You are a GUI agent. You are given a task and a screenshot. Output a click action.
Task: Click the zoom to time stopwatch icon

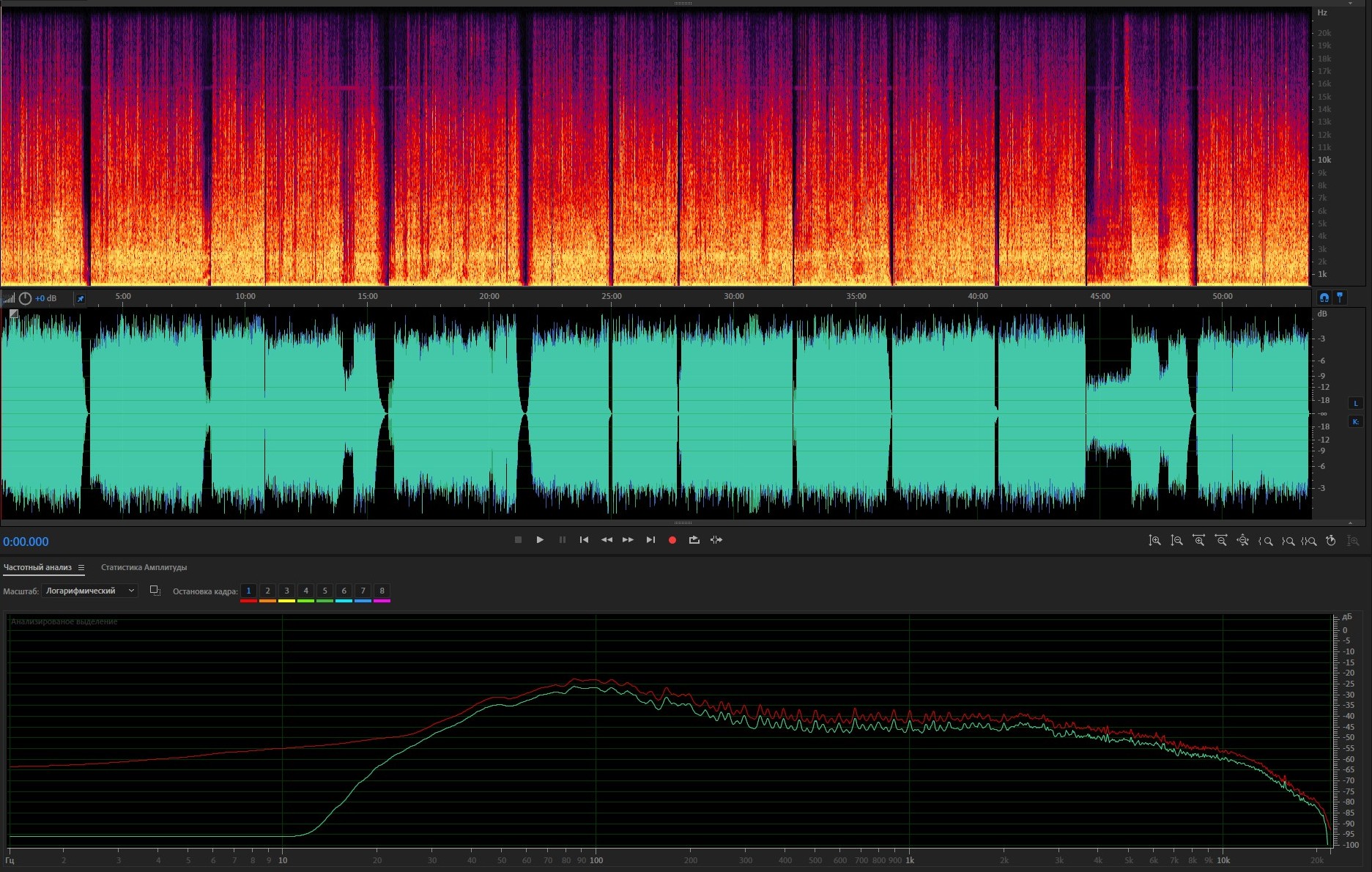click(1331, 541)
